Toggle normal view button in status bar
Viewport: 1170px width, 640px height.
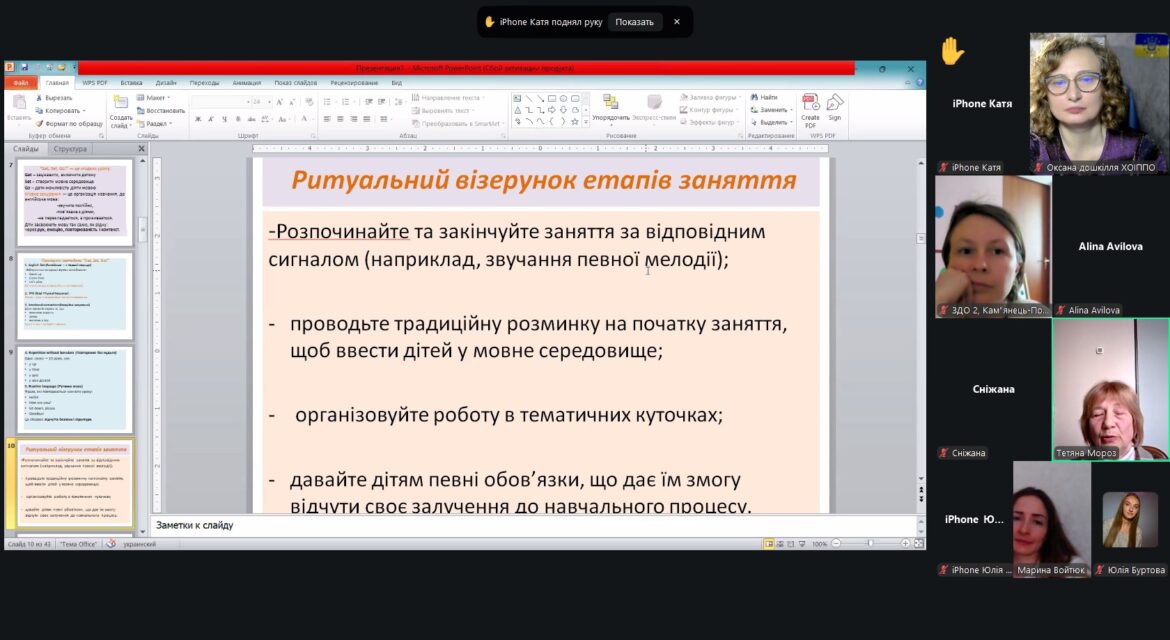coord(769,544)
